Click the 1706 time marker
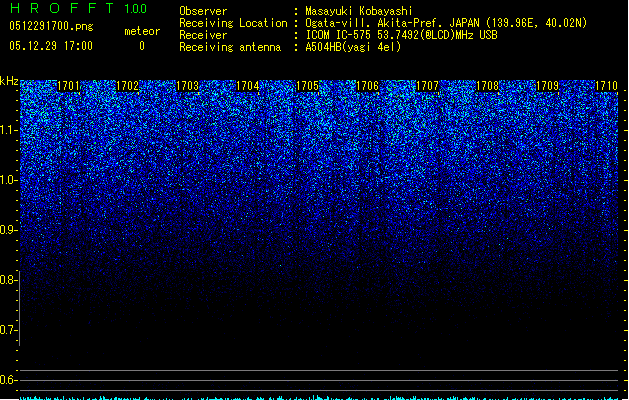629x400 pixels. coord(367,86)
